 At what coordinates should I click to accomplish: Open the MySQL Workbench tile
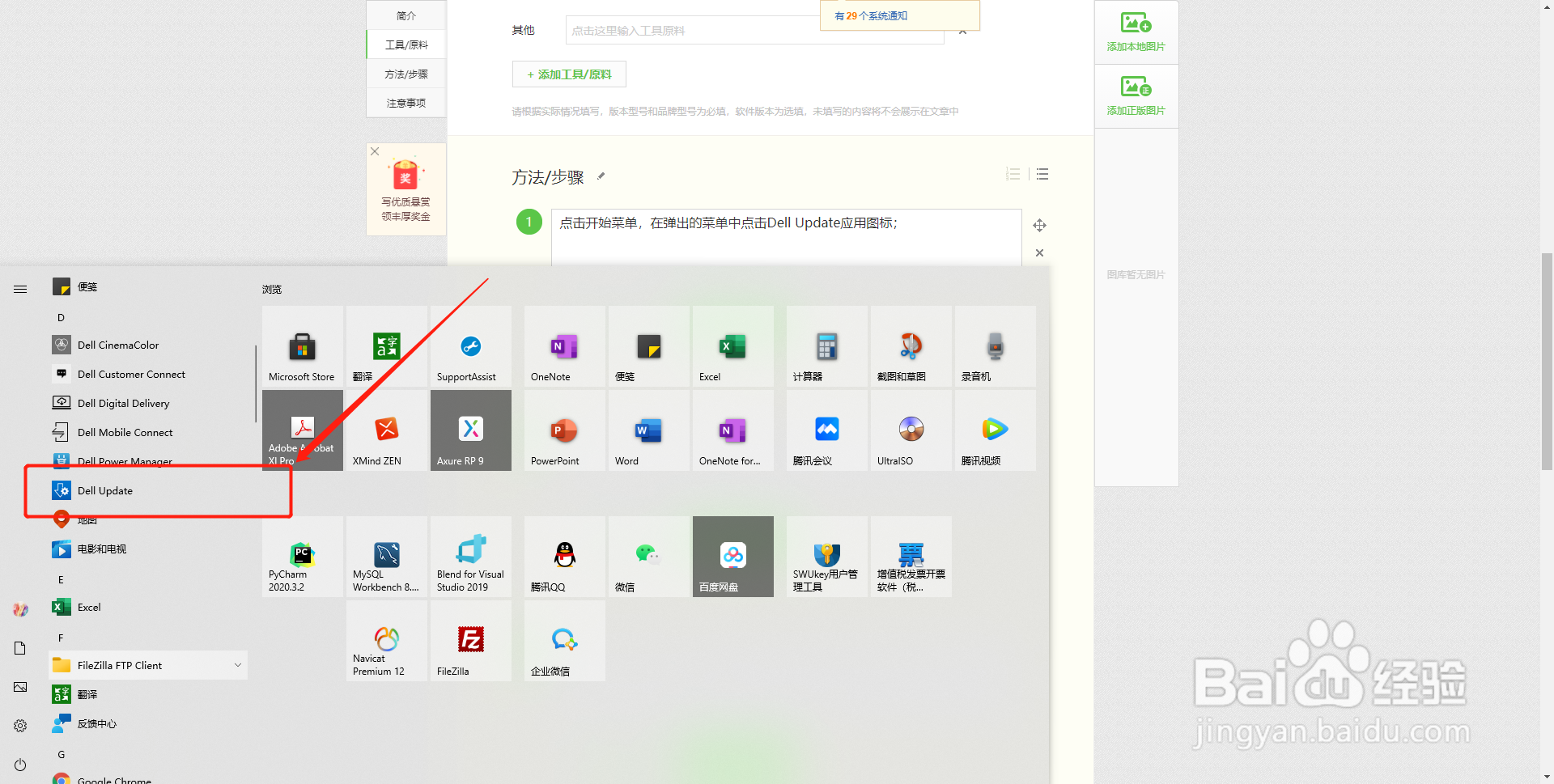387,557
